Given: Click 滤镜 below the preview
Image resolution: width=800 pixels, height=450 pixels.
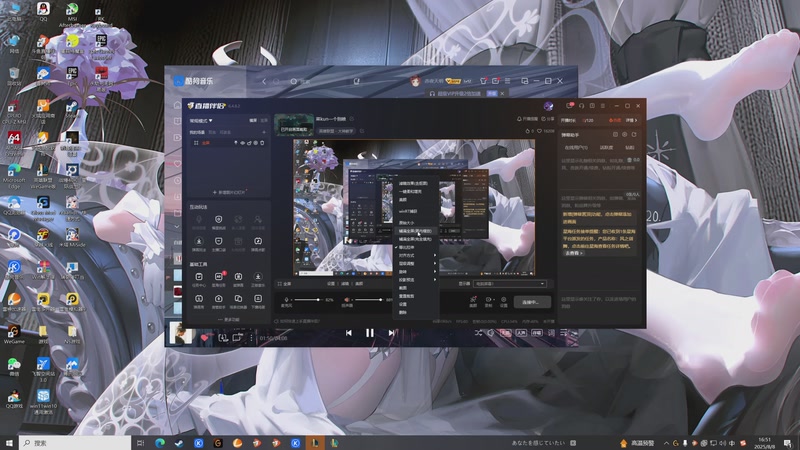Looking at the screenshot, I should coord(345,284).
